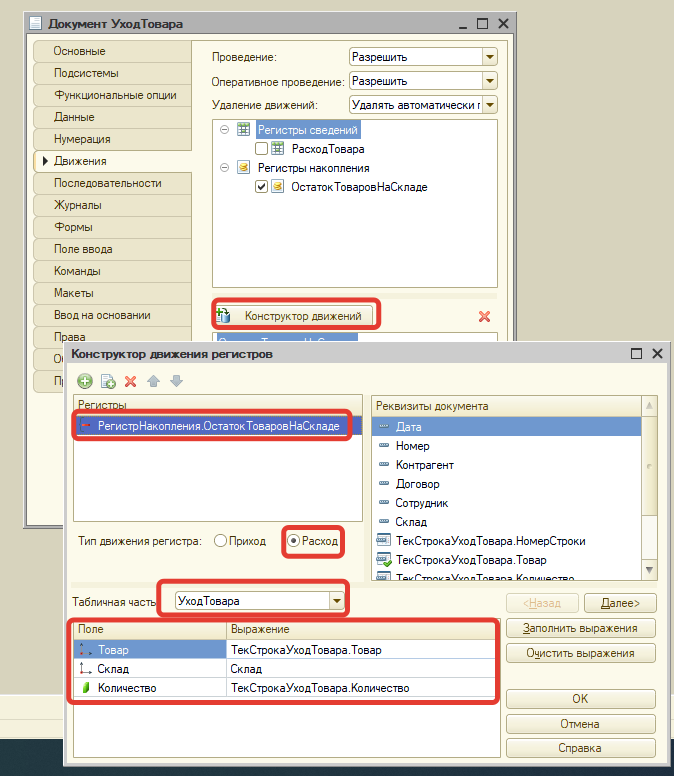674x776 pixels.
Task: Open help with Справка button
Action: tap(580, 748)
